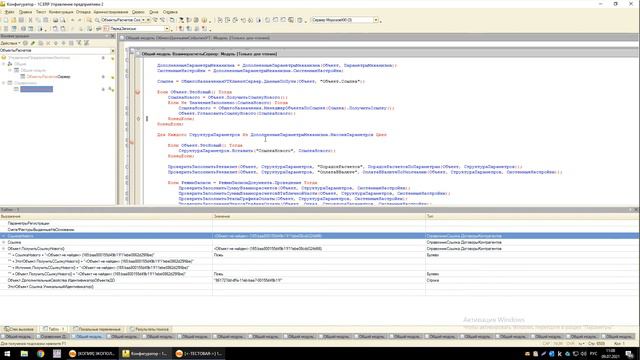Open the ПередЗаписью procedure dropdown arrow
This screenshot has width=640, height=360.
point(167,29)
